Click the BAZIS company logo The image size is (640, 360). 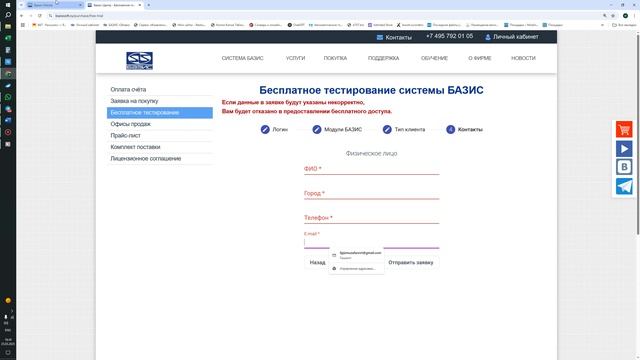139,60
